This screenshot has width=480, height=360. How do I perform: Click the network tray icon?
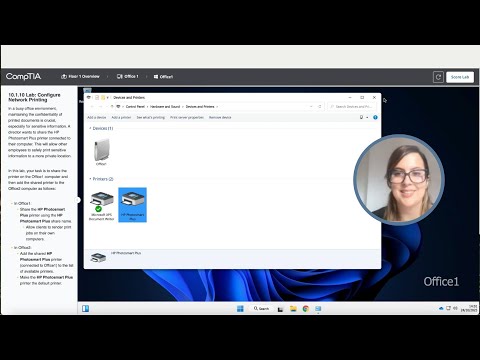pyautogui.click(x=448, y=308)
